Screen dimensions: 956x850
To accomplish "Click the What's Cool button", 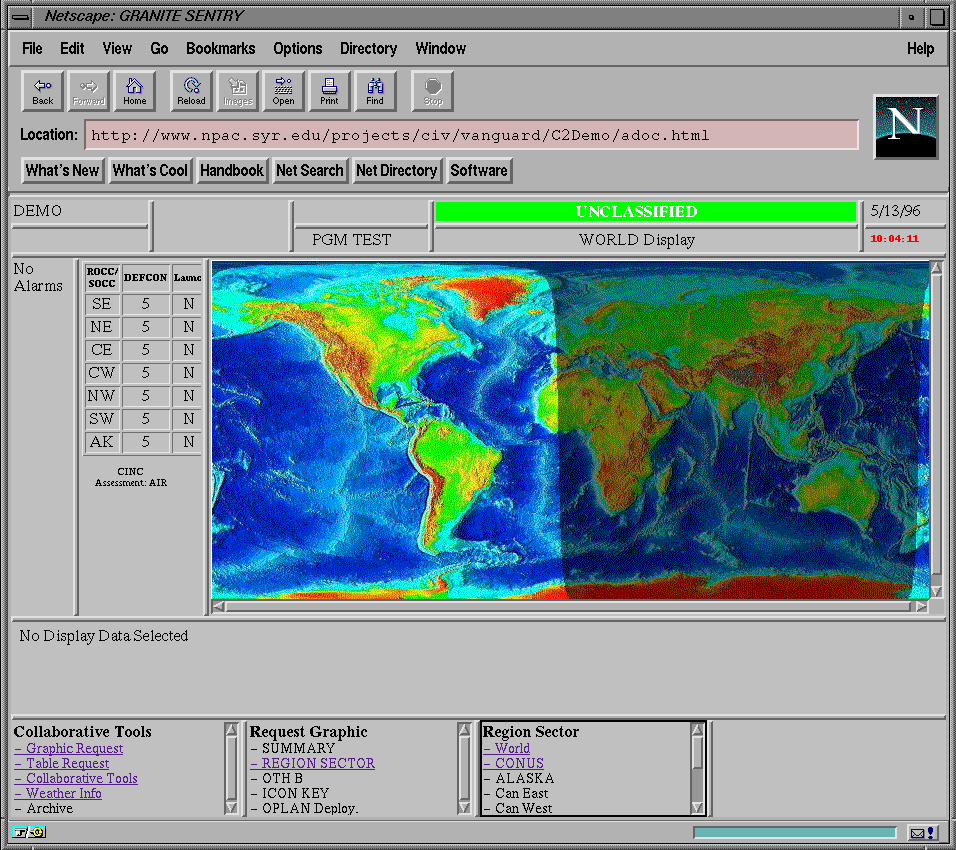I will click(150, 170).
